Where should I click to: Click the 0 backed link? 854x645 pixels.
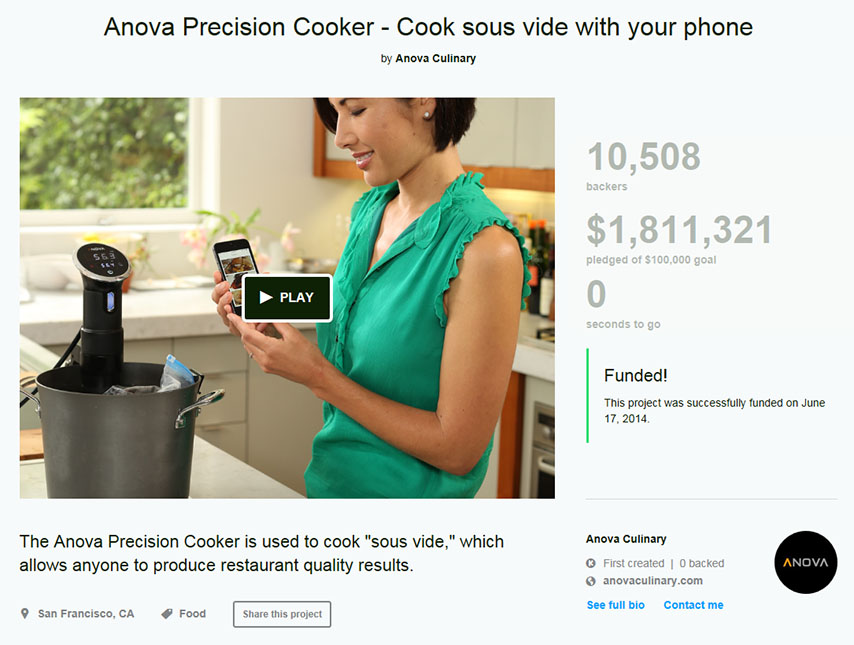702,563
